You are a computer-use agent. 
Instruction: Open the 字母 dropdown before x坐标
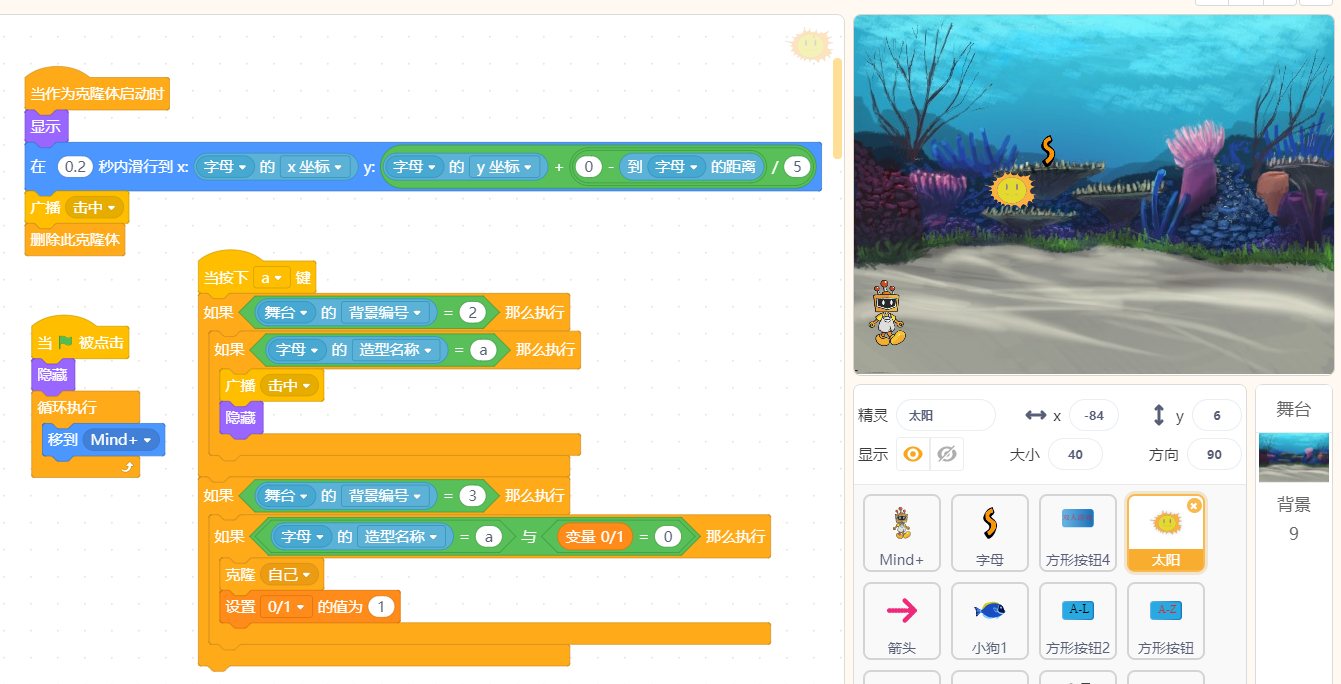[x=223, y=167]
